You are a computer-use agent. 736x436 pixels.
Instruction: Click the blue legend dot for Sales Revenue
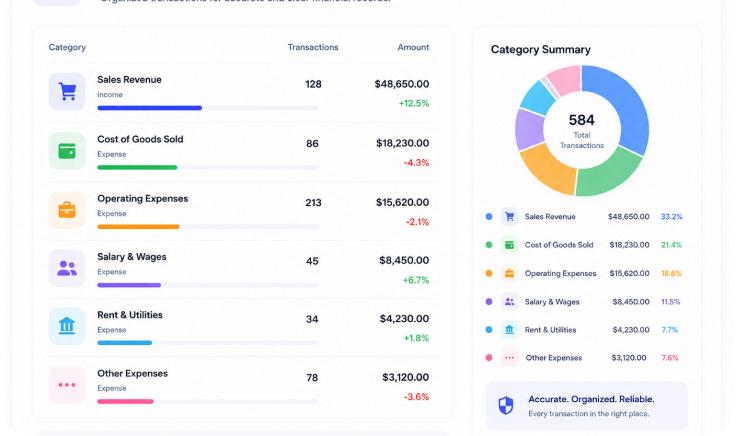tap(489, 216)
